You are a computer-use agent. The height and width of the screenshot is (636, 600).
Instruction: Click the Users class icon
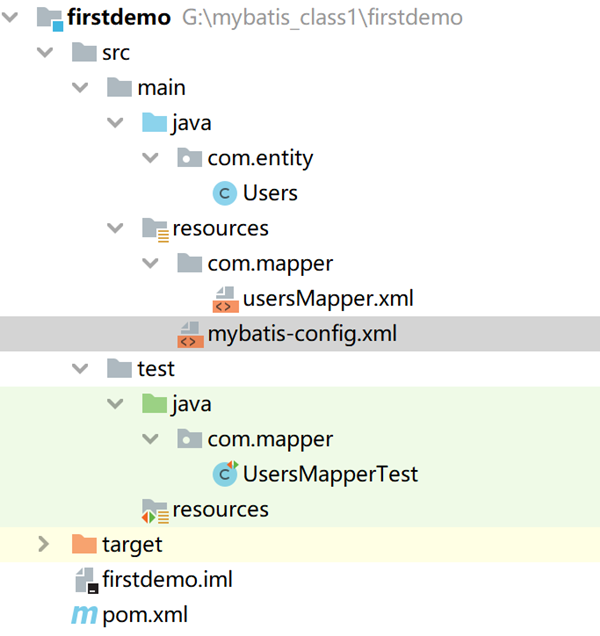click(225, 193)
